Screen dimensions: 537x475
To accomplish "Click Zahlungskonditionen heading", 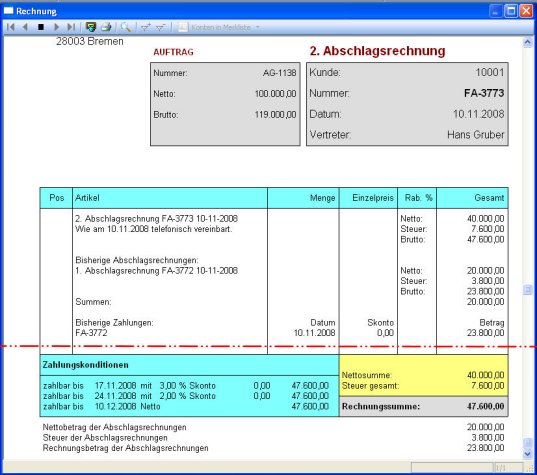I will (86, 365).
